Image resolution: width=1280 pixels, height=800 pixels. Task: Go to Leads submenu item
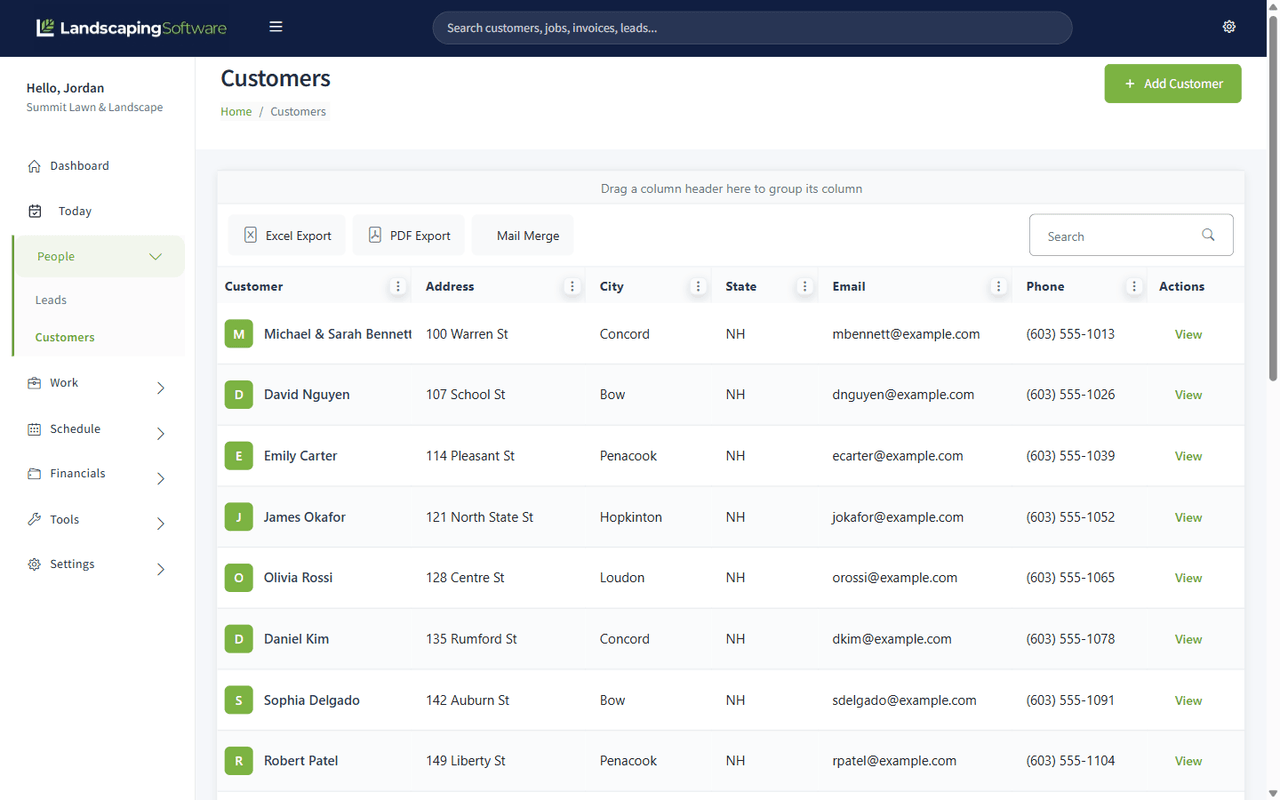[x=51, y=300]
